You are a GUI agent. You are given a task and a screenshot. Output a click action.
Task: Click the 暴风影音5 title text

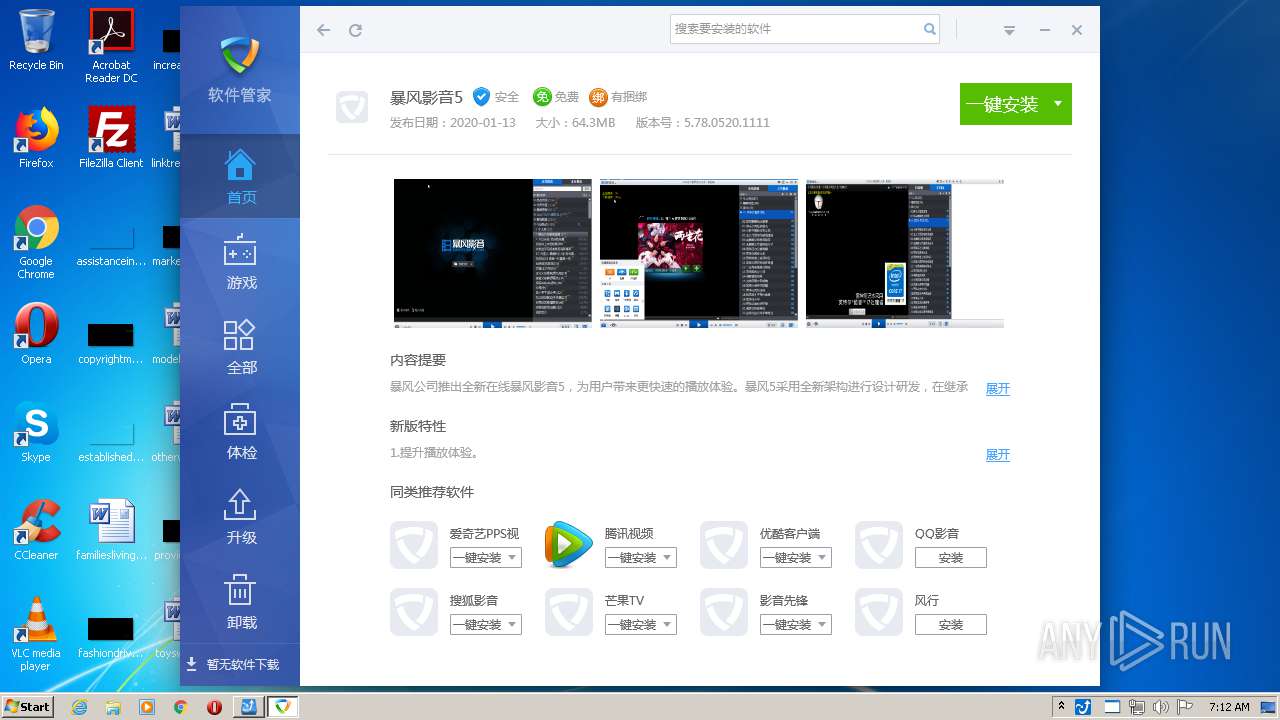(426, 97)
